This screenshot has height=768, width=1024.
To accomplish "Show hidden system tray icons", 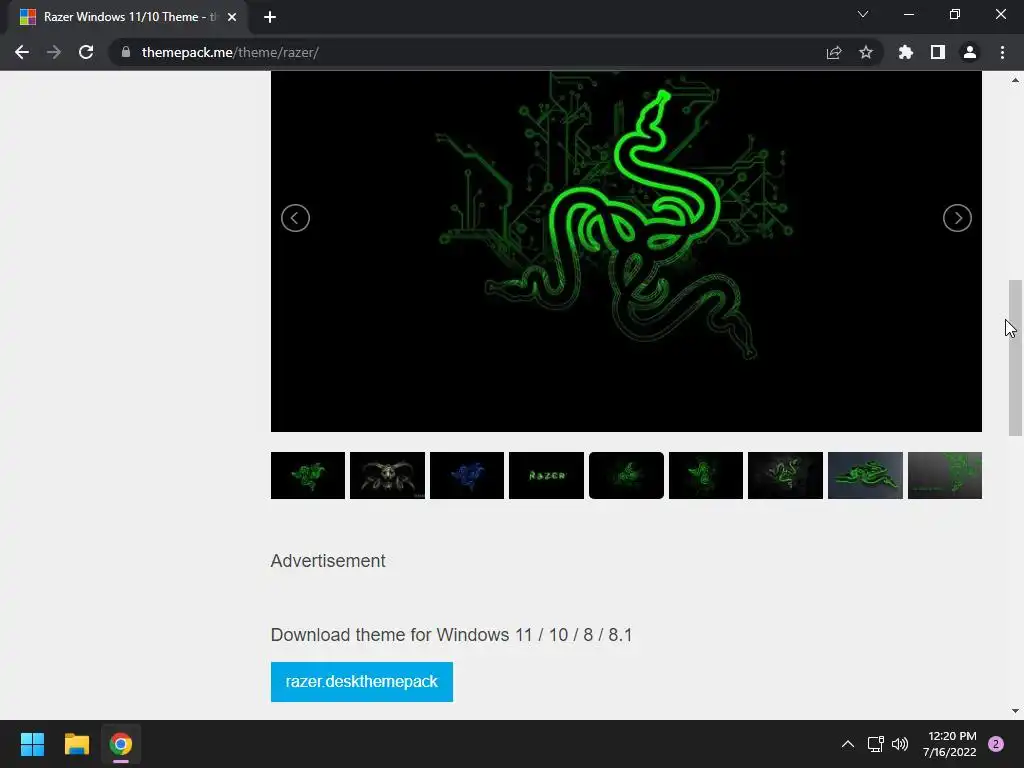I will (848, 744).
